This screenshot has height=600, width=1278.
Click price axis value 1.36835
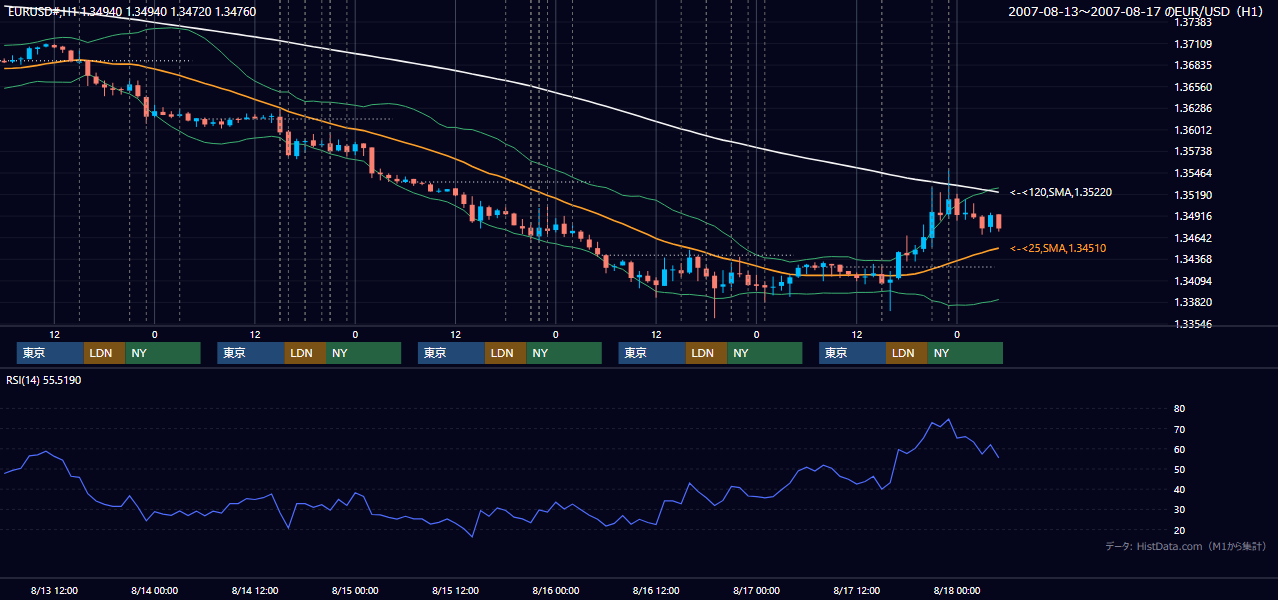click(x=1193, y=65)
